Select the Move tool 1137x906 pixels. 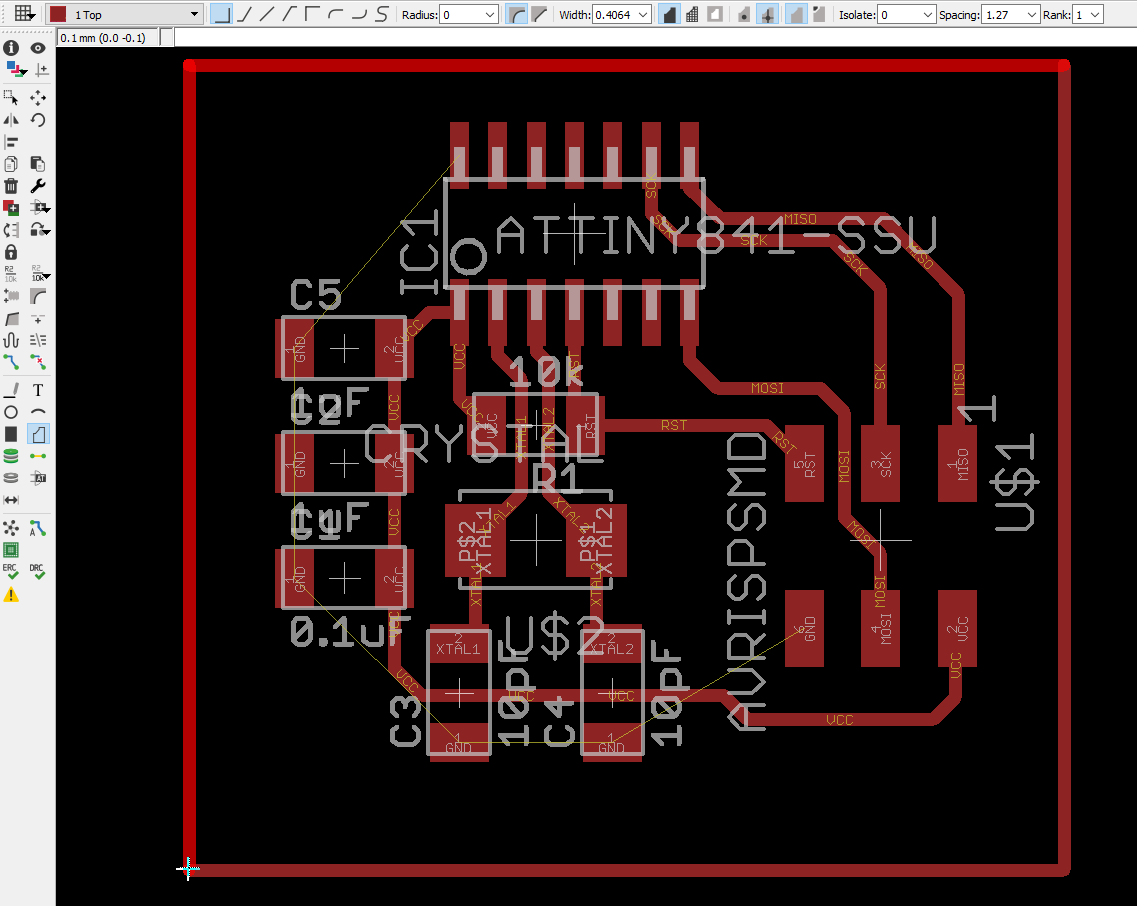click(38, 97)
